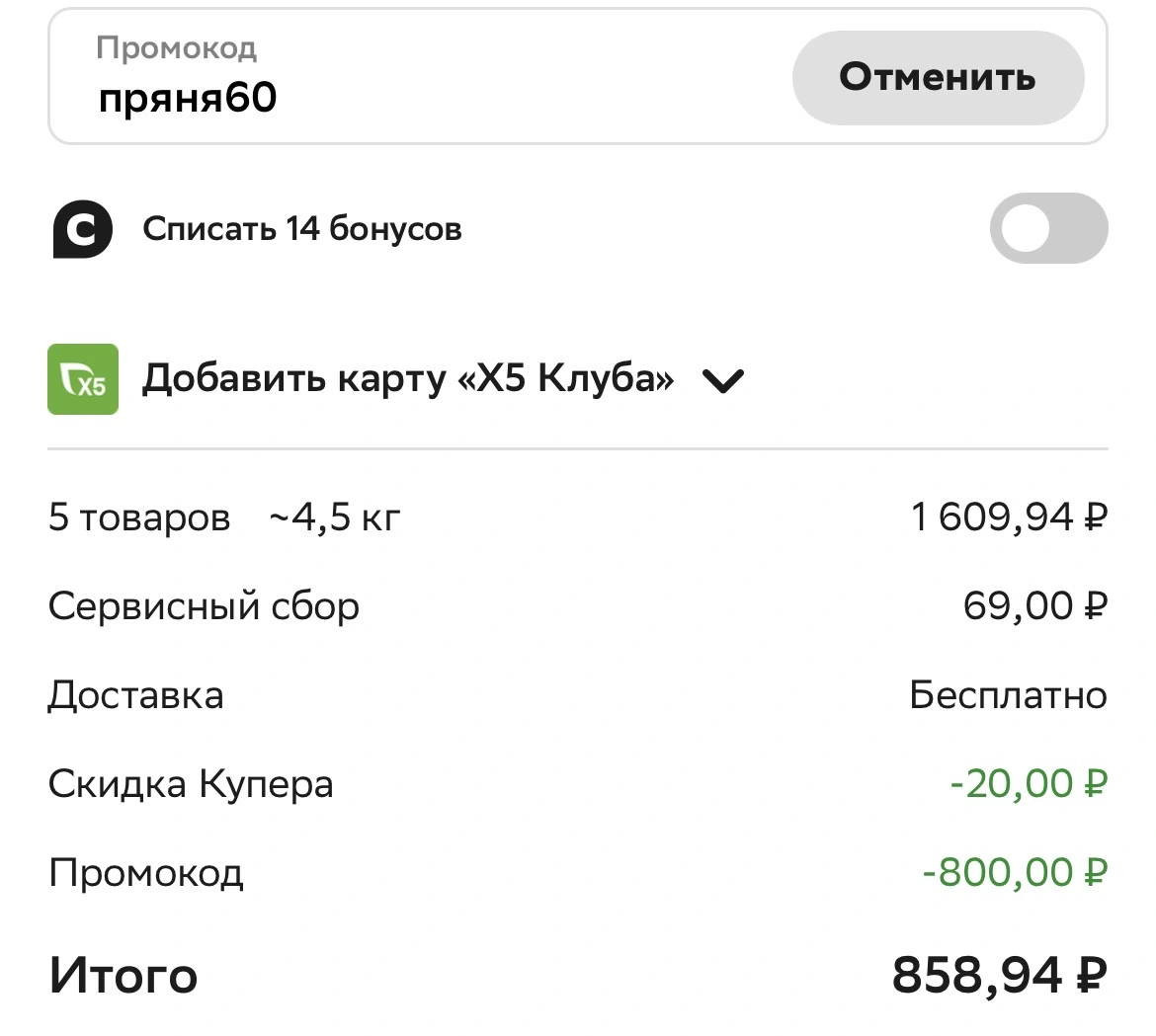Click the Сервисный сбор row label
Viewport: 1156px width, 1036px height.
[x=205, y=607]
